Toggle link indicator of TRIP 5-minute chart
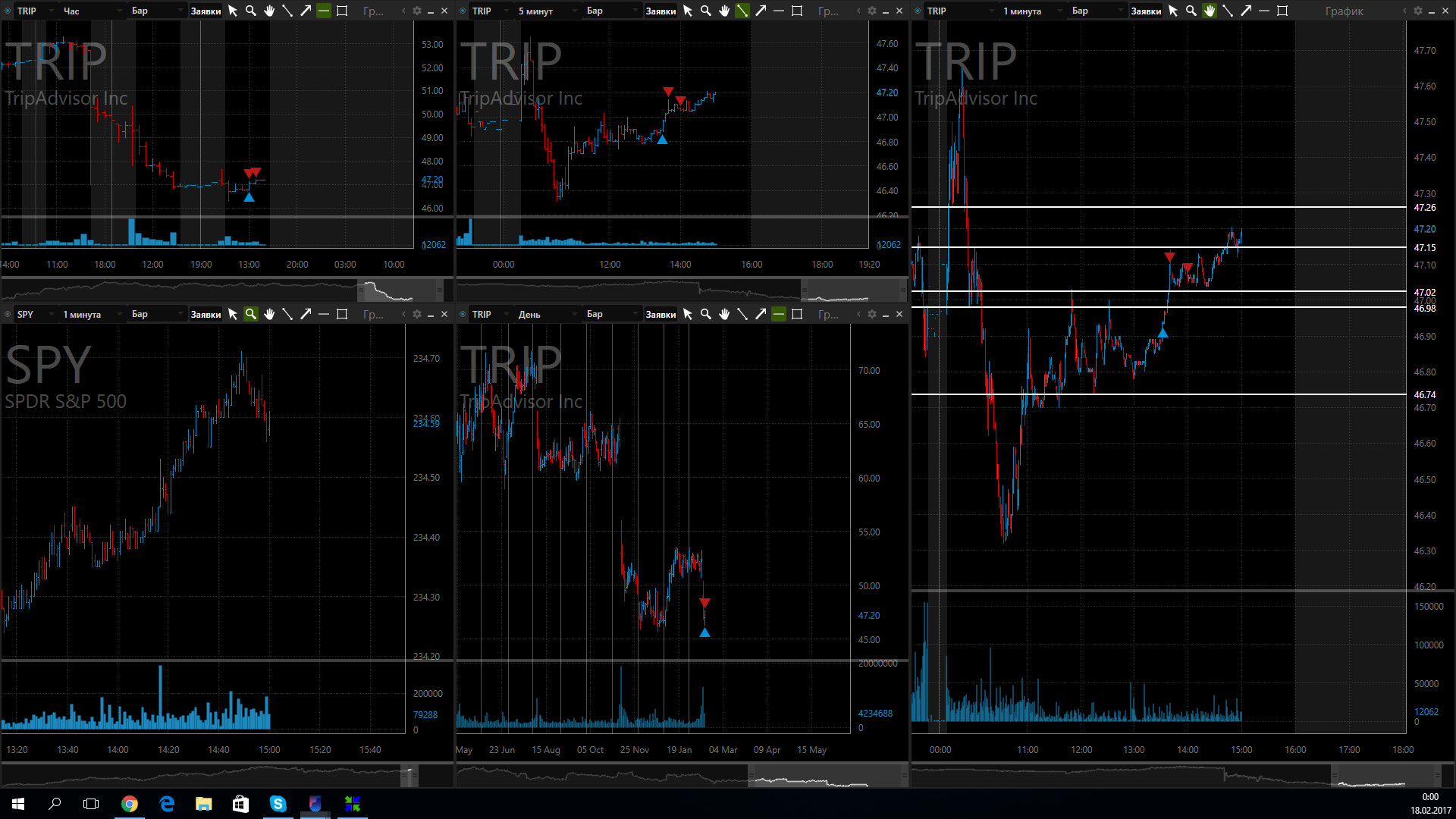Image resolution: width=1456 pixels, height=819 pixels. coord(463,11)
